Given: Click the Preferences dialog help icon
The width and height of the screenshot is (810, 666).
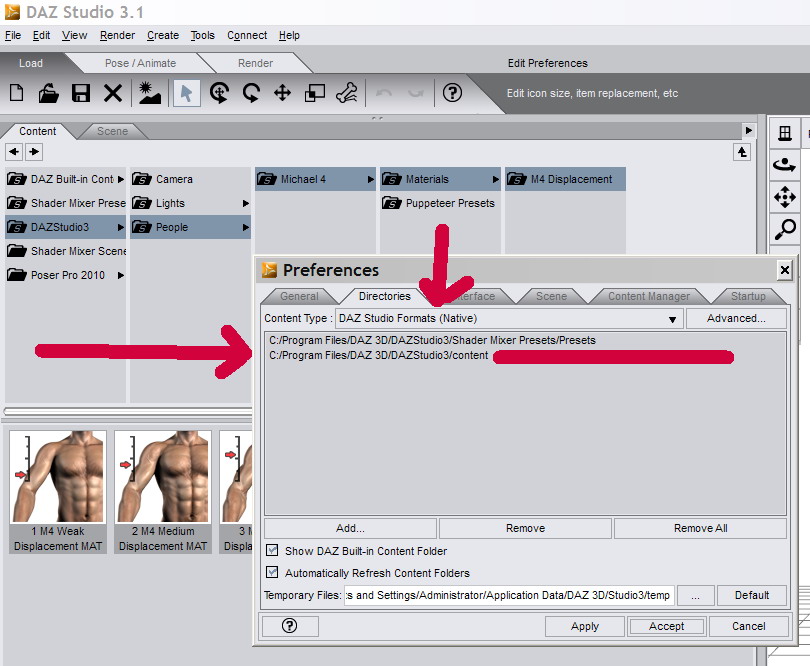Looking at the screenshot, I should (290, 626).
